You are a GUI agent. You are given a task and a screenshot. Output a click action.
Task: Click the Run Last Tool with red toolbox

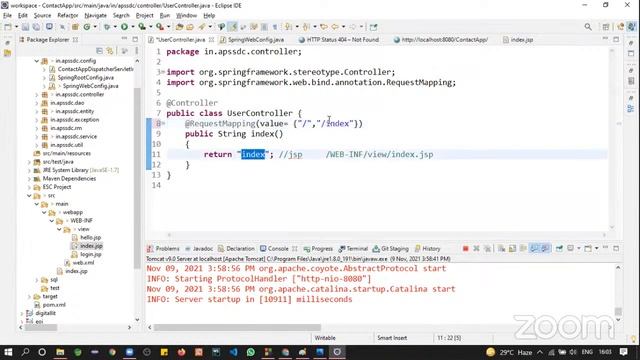point(160,27)
